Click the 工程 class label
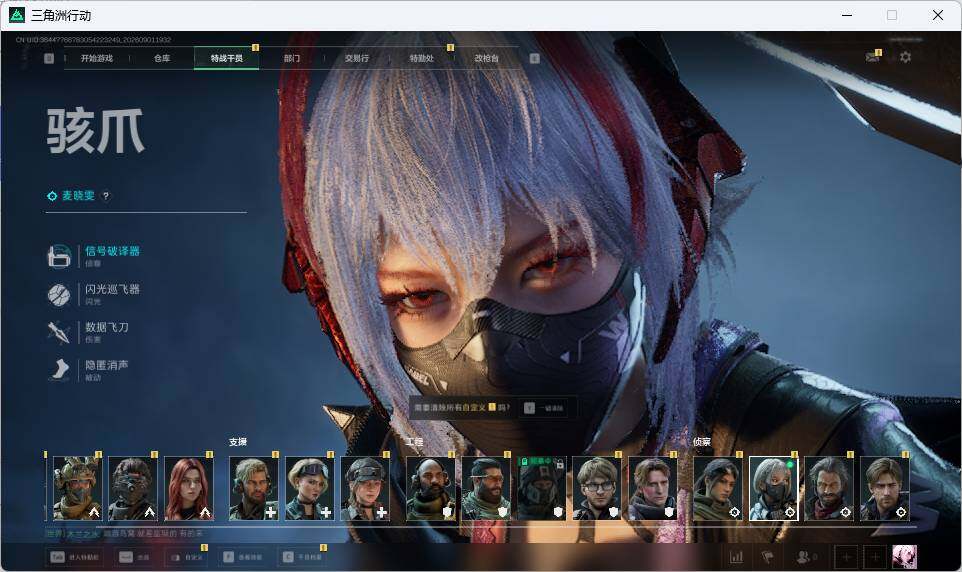 click(x=414, y=442)
